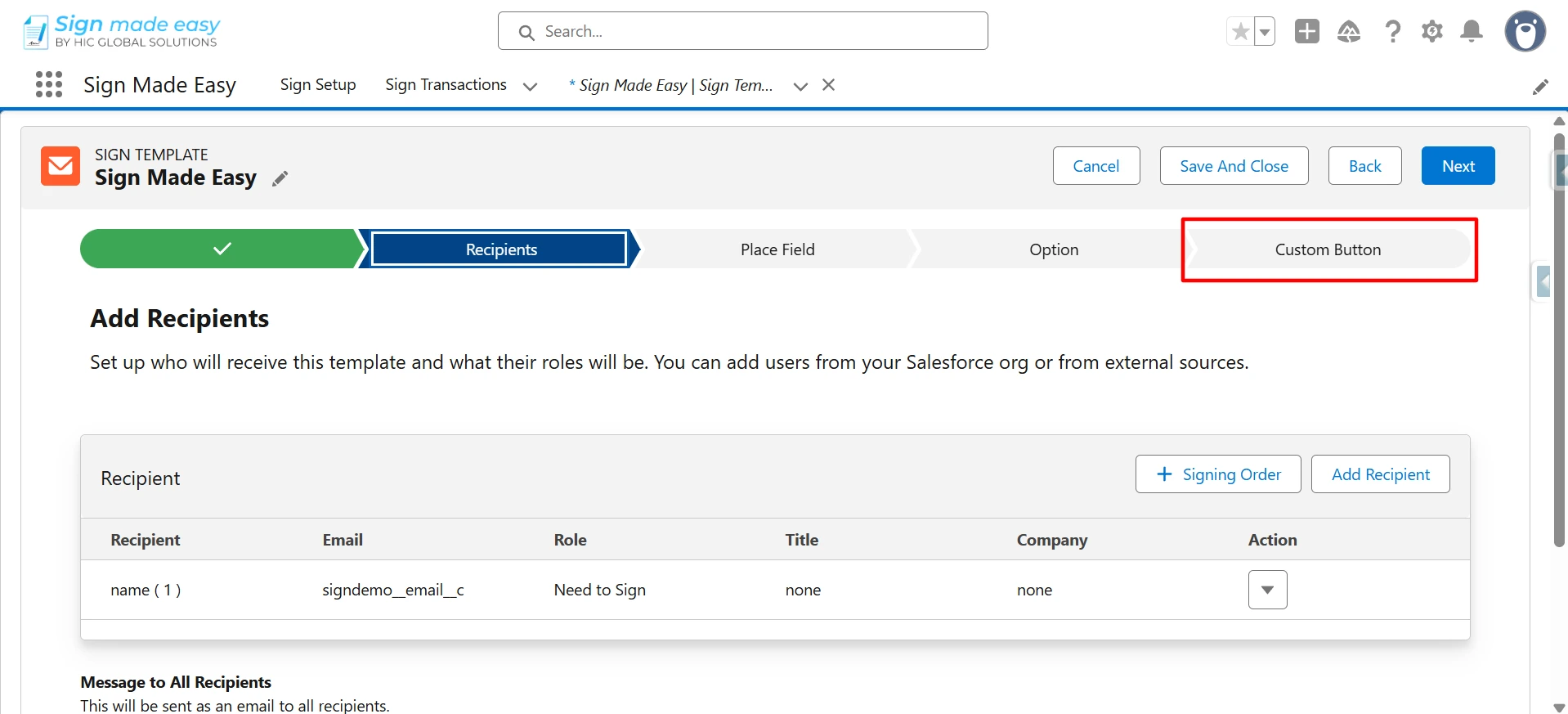
Task: Open the Global Actions plus icon
Action: click(x=1306, y=31)
